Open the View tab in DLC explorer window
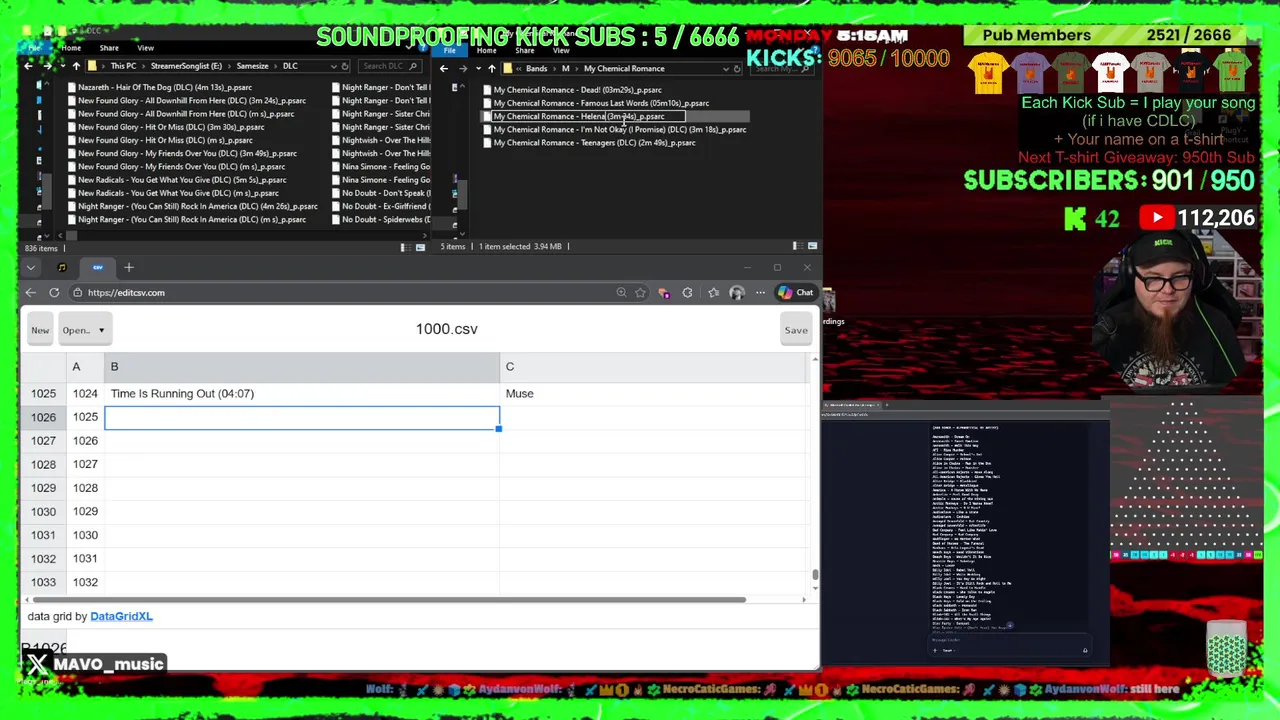 (x=145, y=48)
